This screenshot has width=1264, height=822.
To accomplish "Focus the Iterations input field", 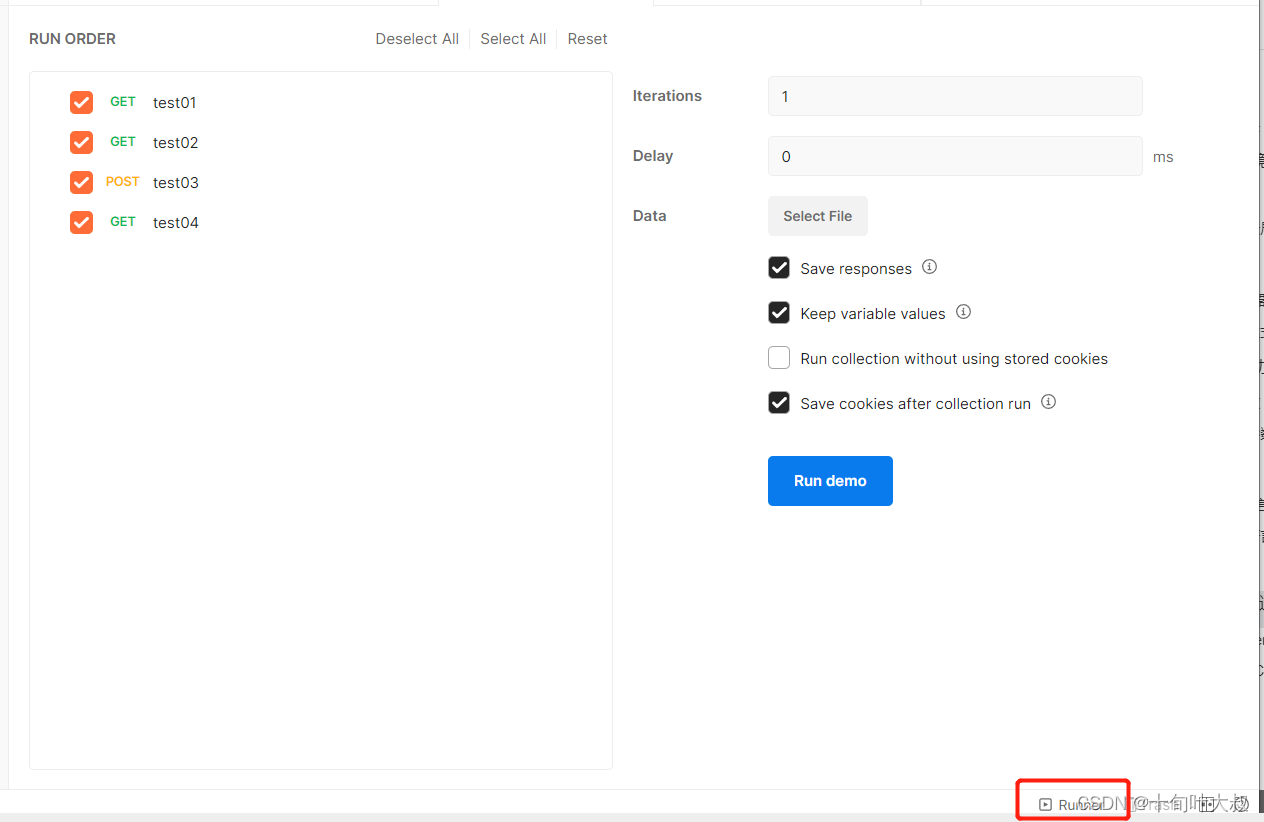I will [955, 96].
